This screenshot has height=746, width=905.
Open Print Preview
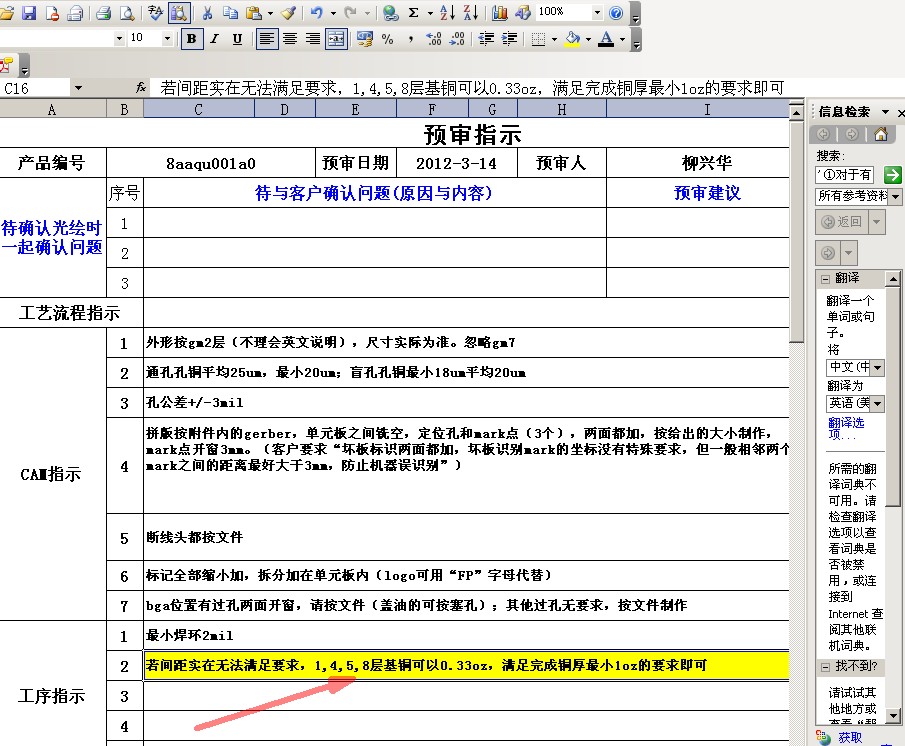[x=128, y=13]
